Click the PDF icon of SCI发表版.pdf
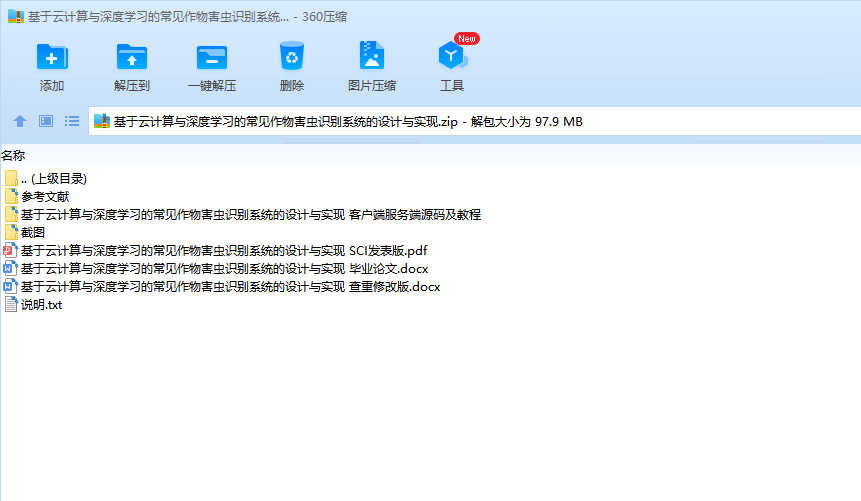Viewport: 861px width, 501px height. click(x=10, y=250)
